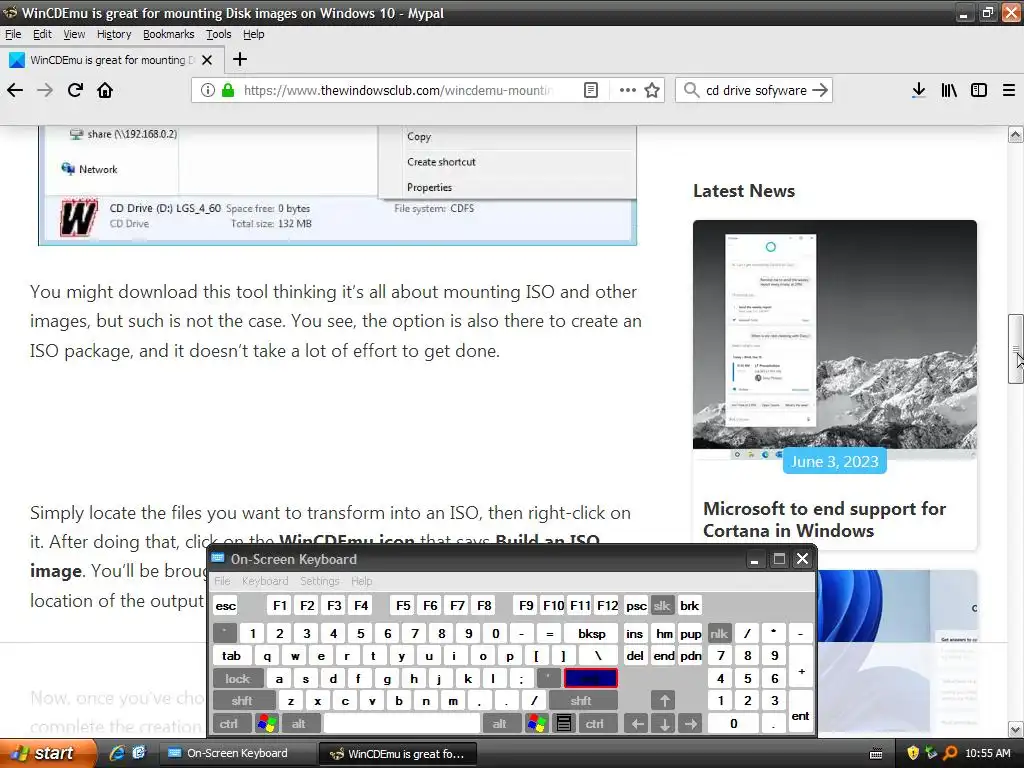The height and width of the screenshot is (768, 1024).
Task: Click the search box with 'cd drive sofyware'
Action: click(x=756, y=90)
